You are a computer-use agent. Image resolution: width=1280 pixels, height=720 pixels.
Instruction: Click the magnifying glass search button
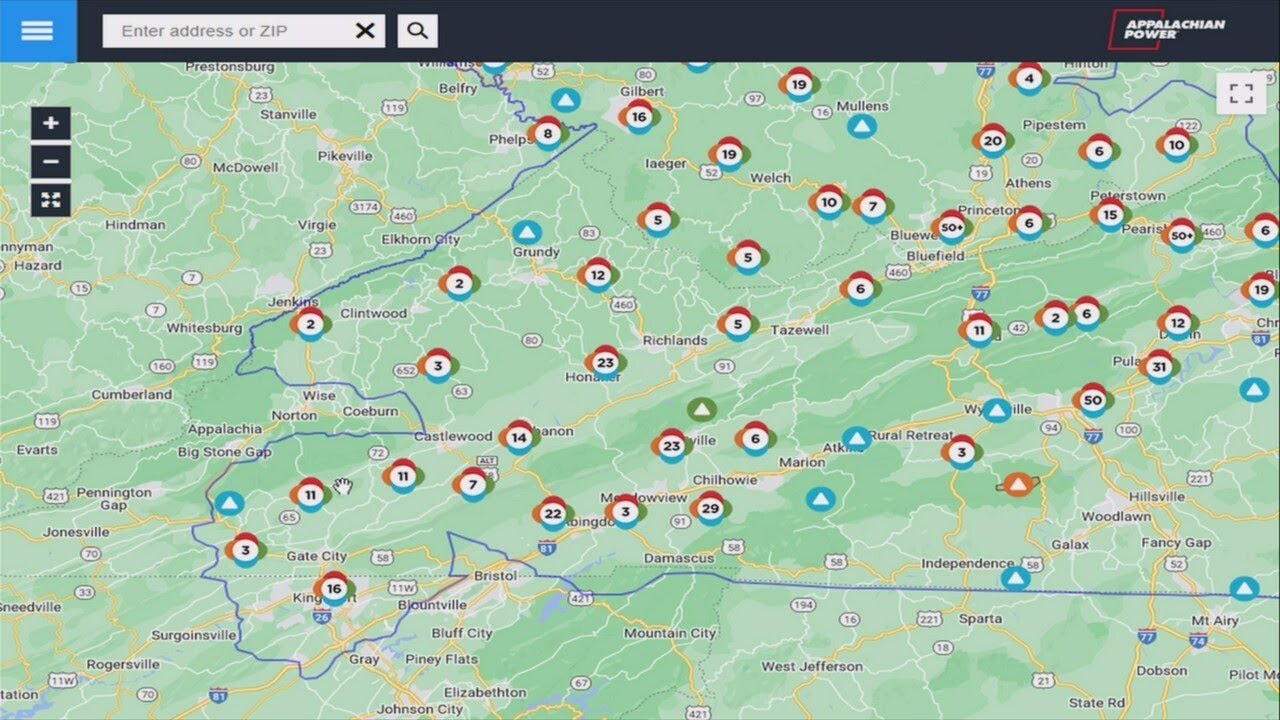point(418,31)
